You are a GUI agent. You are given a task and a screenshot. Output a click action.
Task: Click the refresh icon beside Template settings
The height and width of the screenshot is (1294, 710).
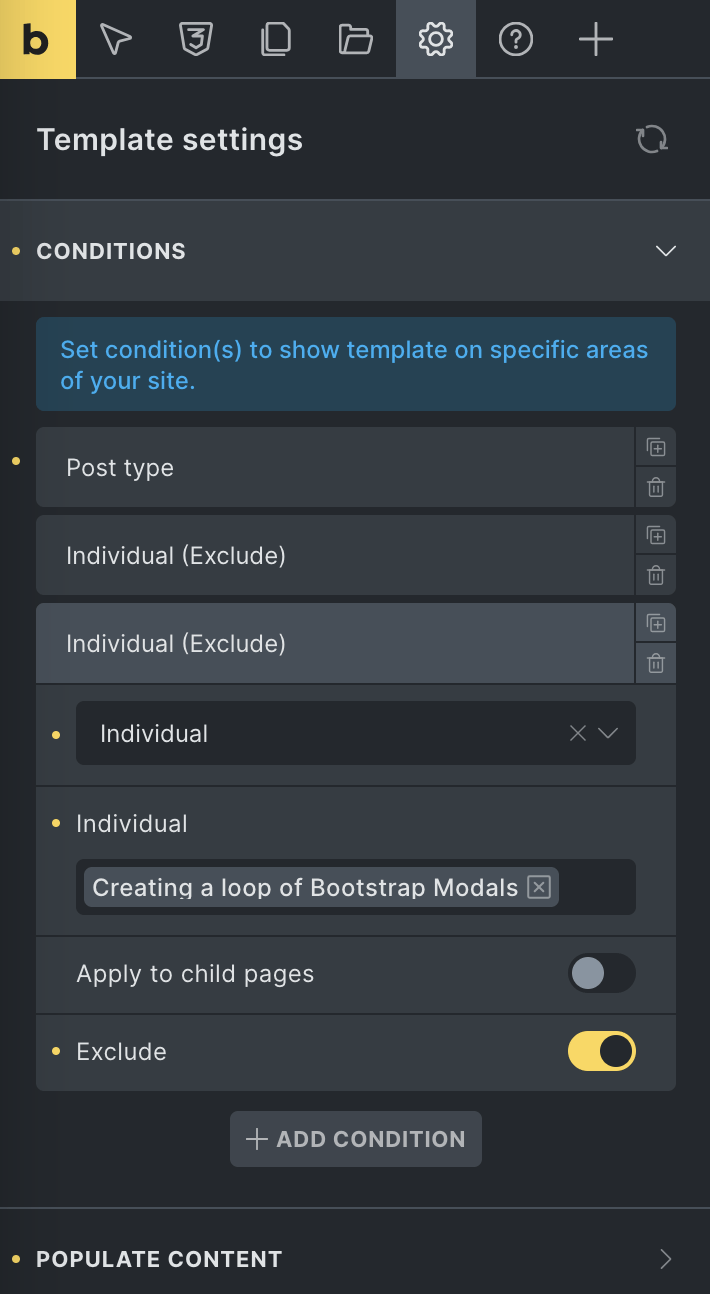[x=651, y=139]
